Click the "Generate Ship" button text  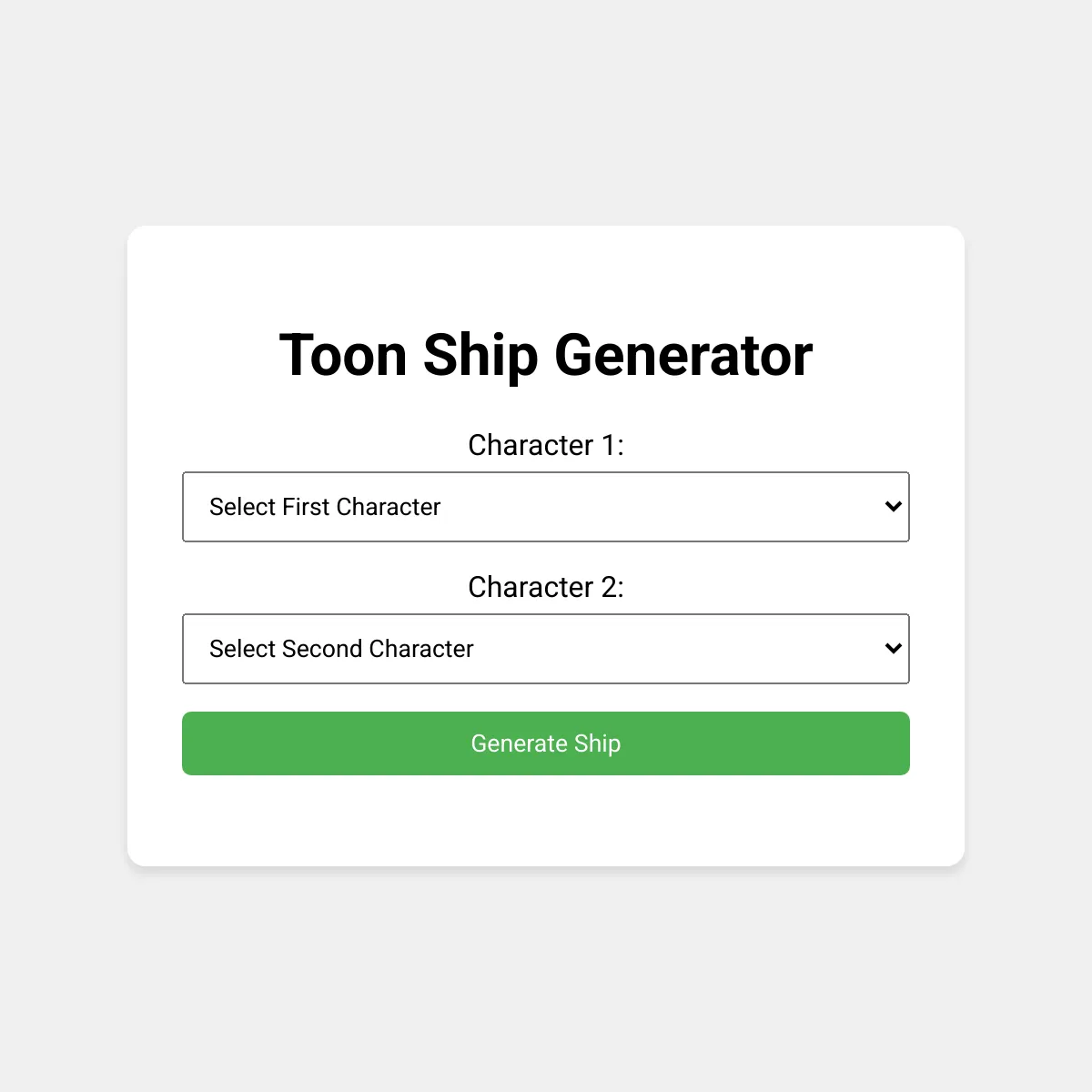(x=546, y=743)
